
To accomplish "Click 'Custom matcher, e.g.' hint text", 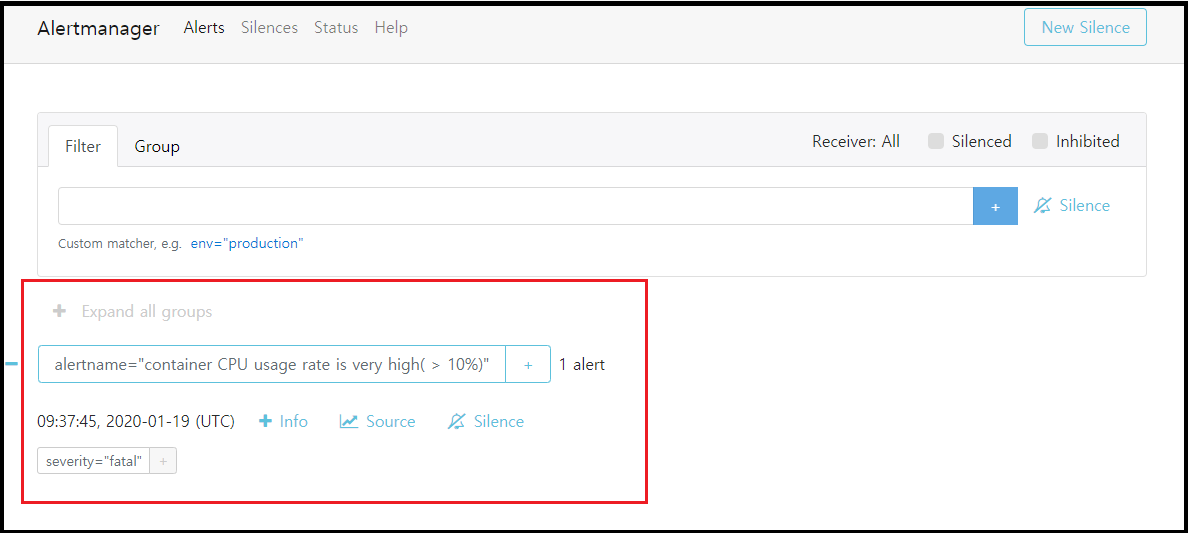I will pos(120,244).
